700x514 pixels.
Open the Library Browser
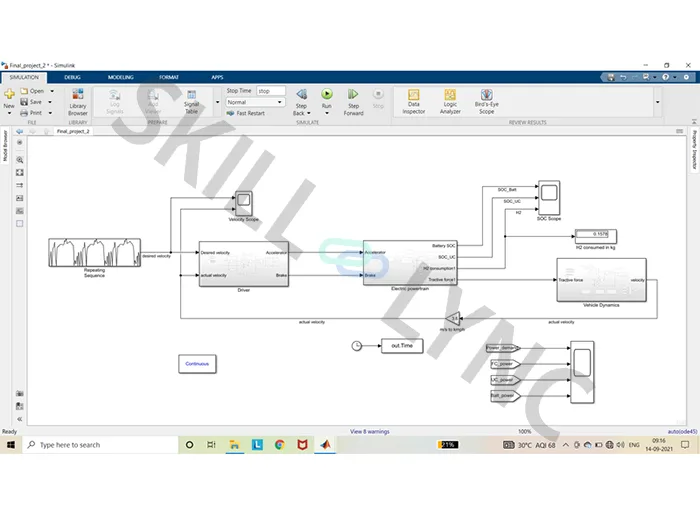(78, 102)
